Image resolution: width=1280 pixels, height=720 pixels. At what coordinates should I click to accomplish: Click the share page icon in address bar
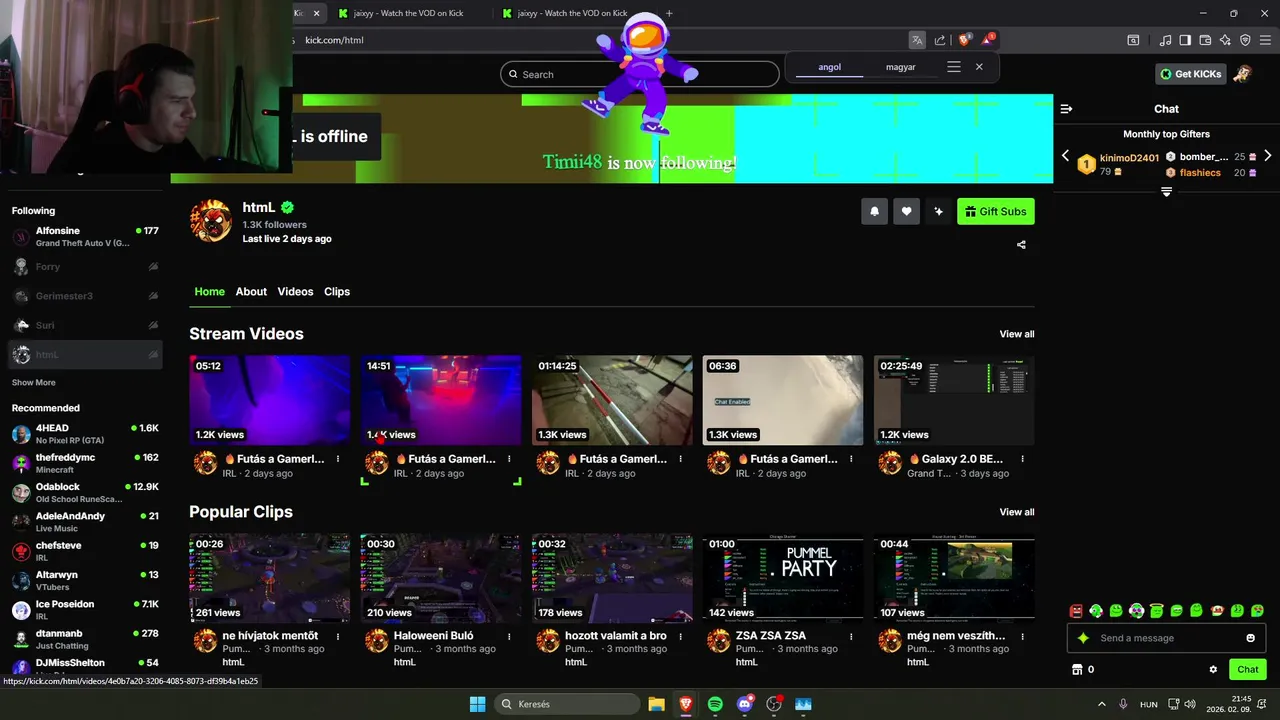pos(940,40)
